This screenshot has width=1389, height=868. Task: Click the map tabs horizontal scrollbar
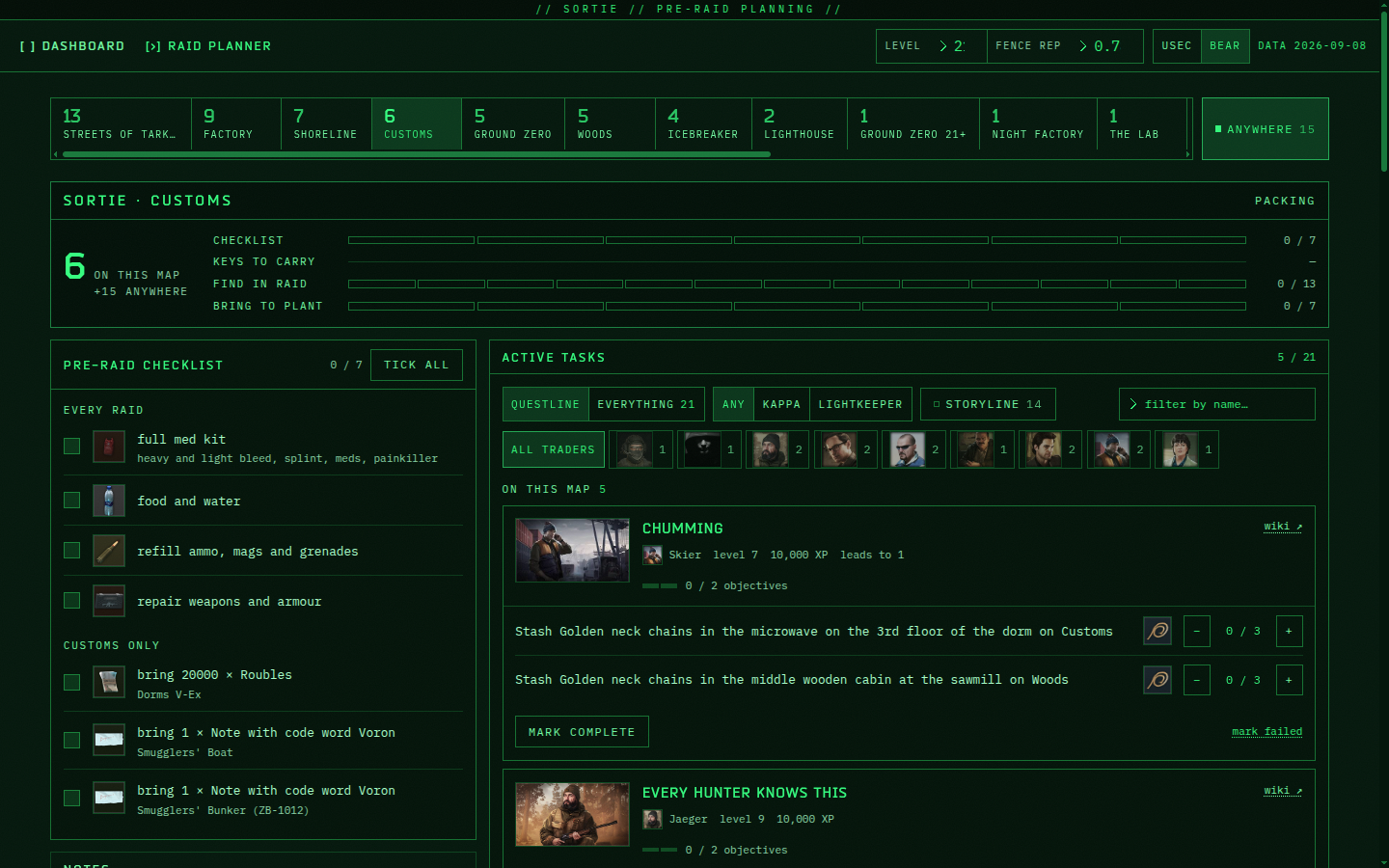pos(415,154)
